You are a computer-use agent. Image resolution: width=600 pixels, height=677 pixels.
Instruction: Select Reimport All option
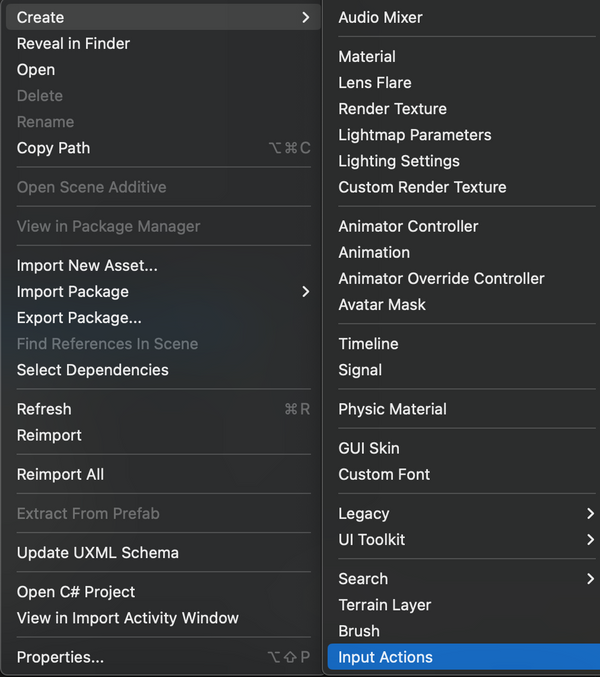tap(60, 475)
